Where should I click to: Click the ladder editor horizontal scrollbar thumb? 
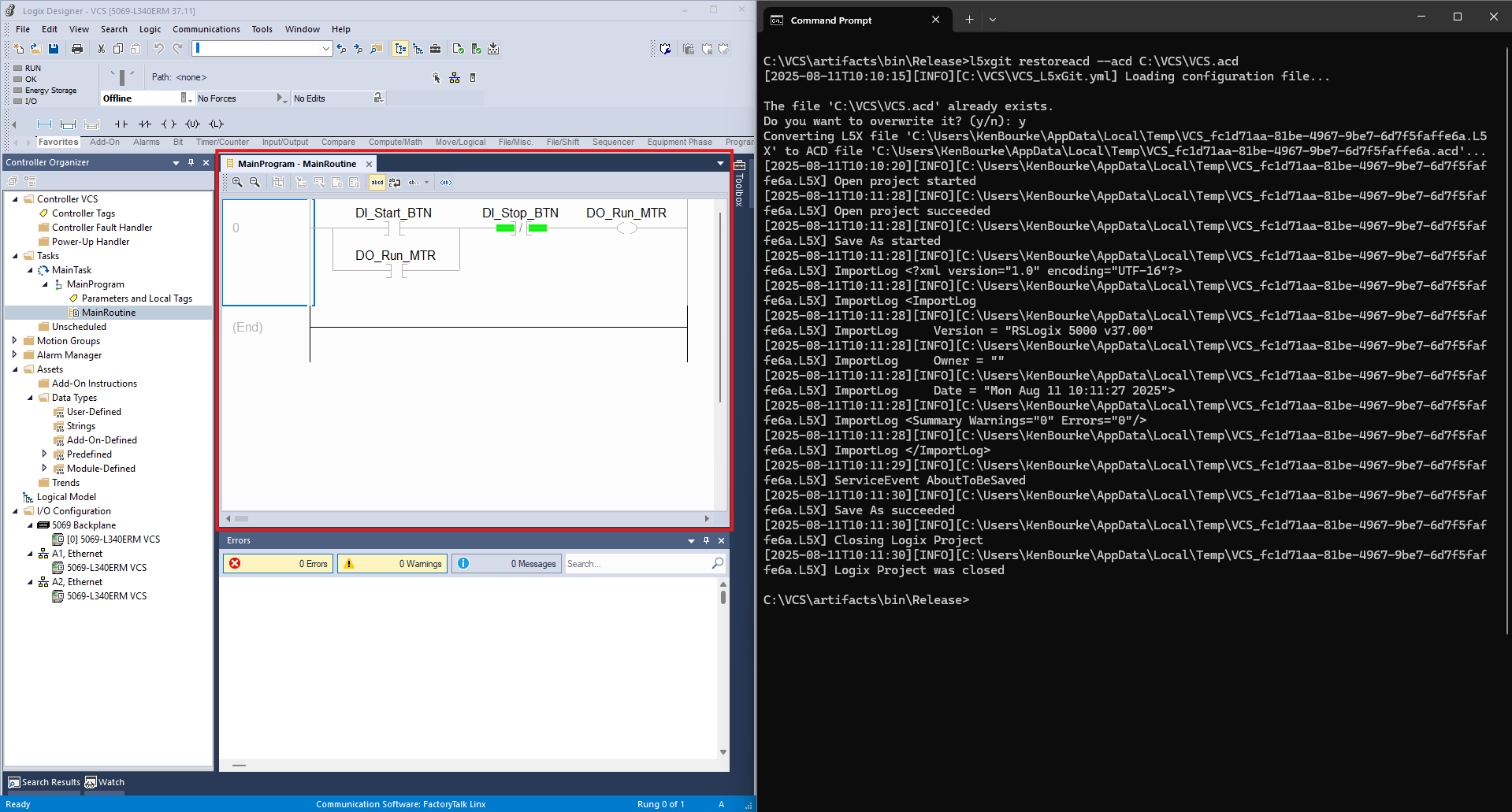pyautogui.click(x=241, y=518)
